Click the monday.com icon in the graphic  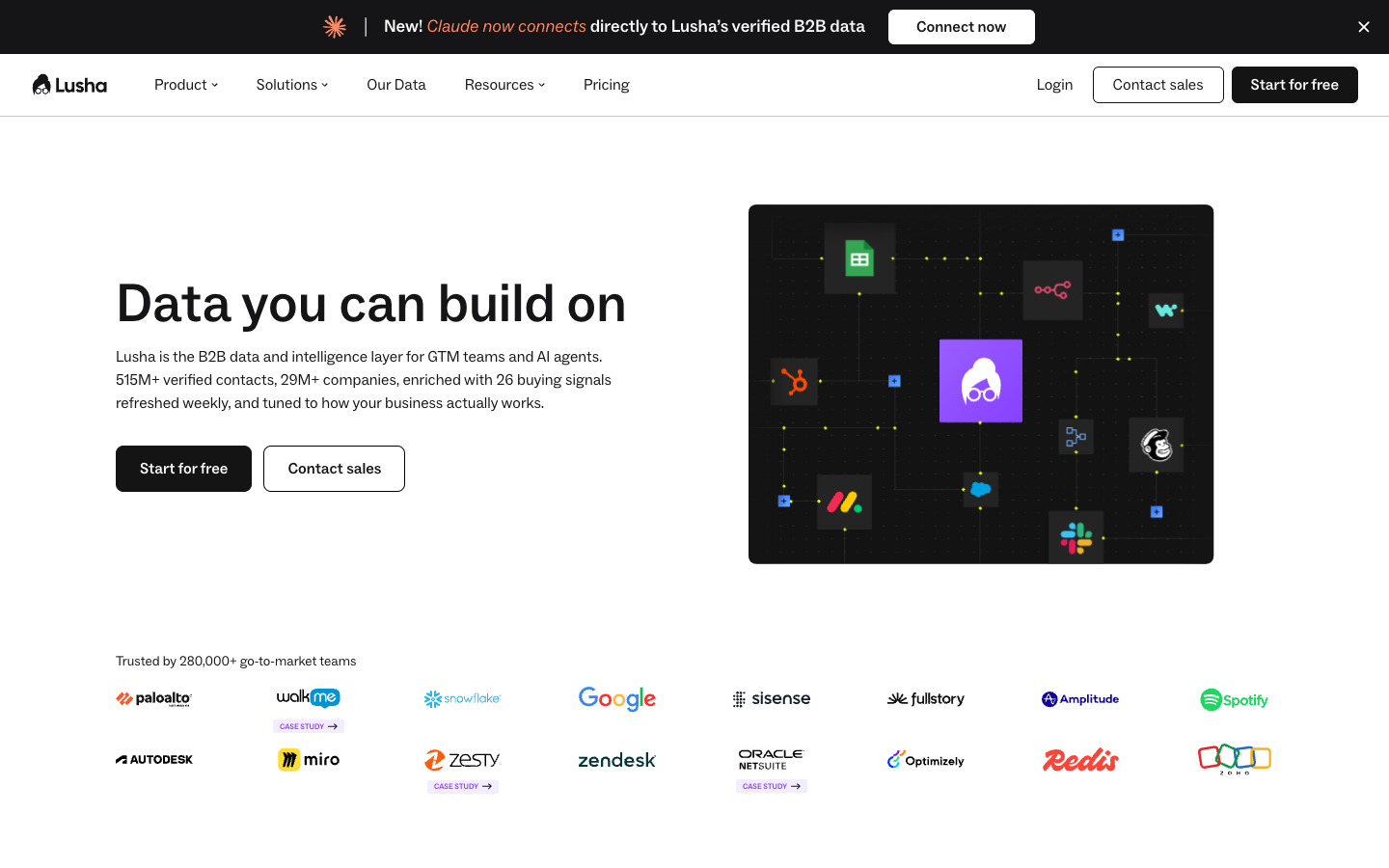click(x=845, y=502)
